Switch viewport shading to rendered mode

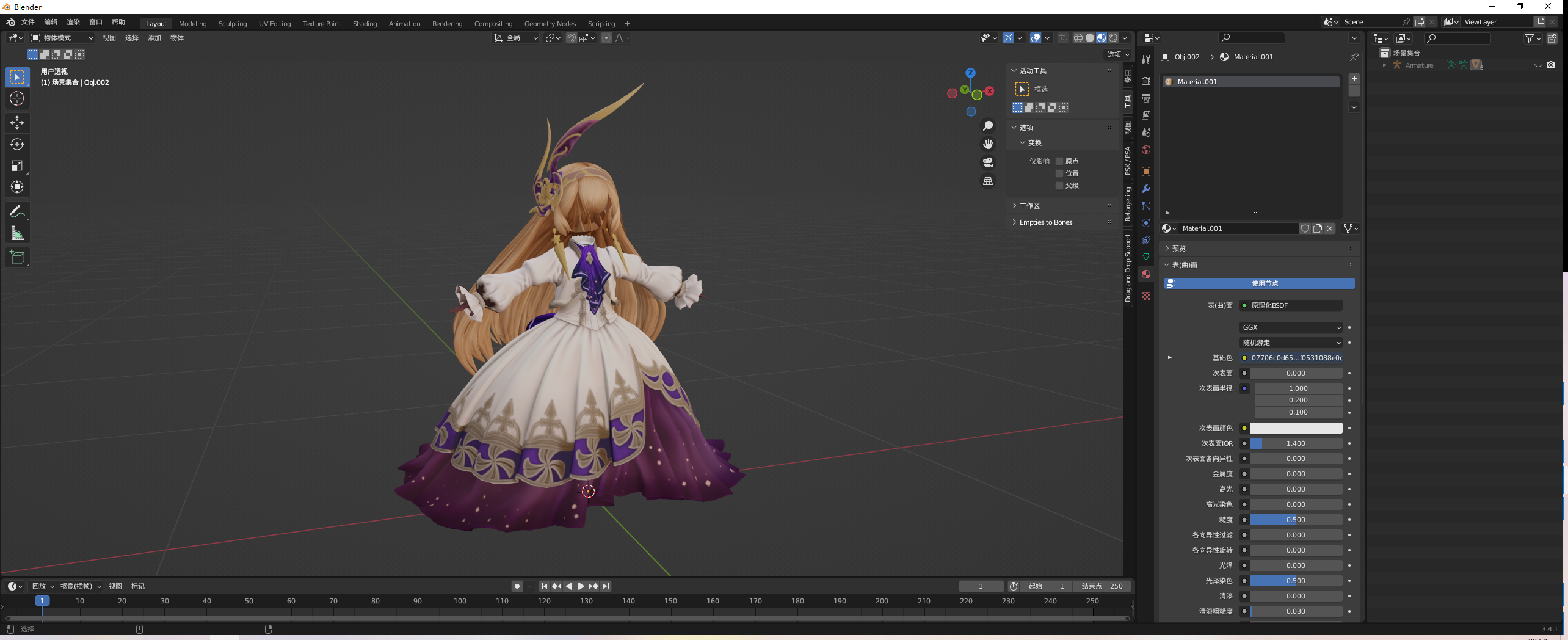pos(1113,38)
